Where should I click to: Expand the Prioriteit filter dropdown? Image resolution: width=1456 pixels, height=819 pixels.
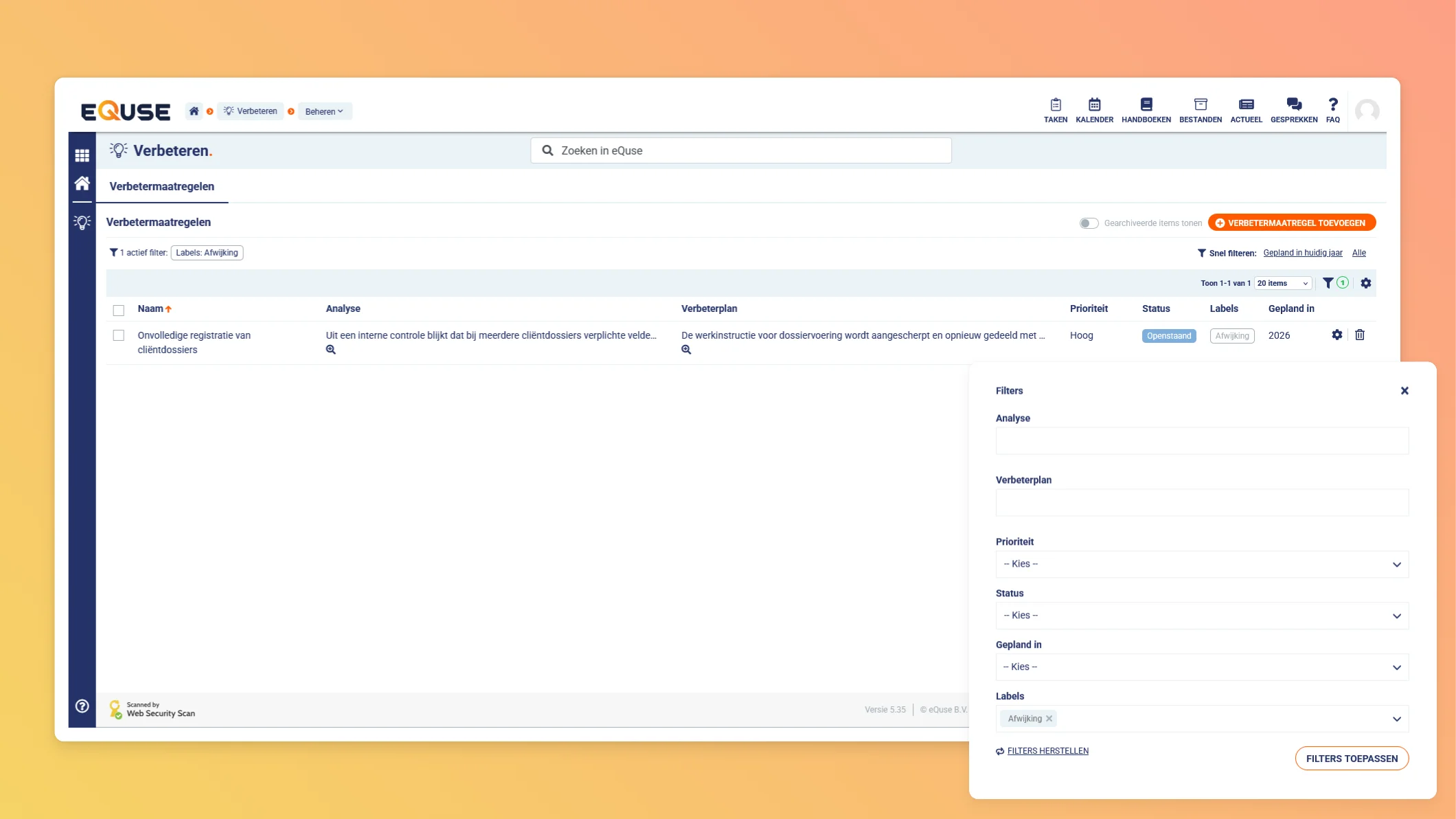point(1201,564)
